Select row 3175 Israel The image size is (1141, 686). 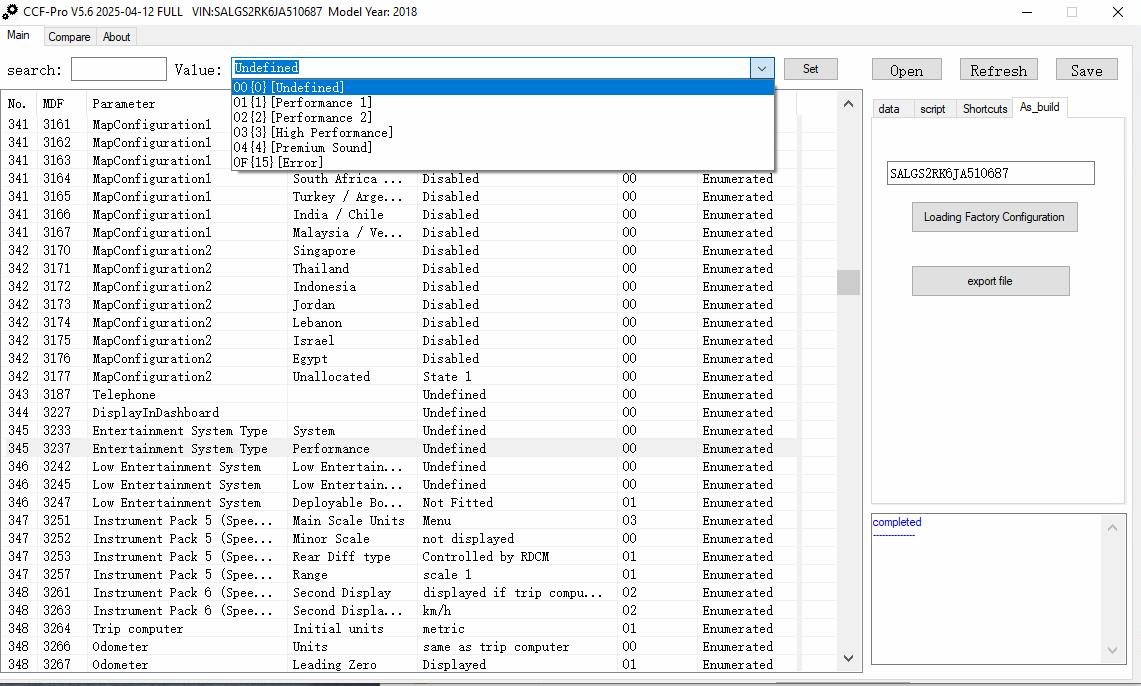tap(399, 341)
